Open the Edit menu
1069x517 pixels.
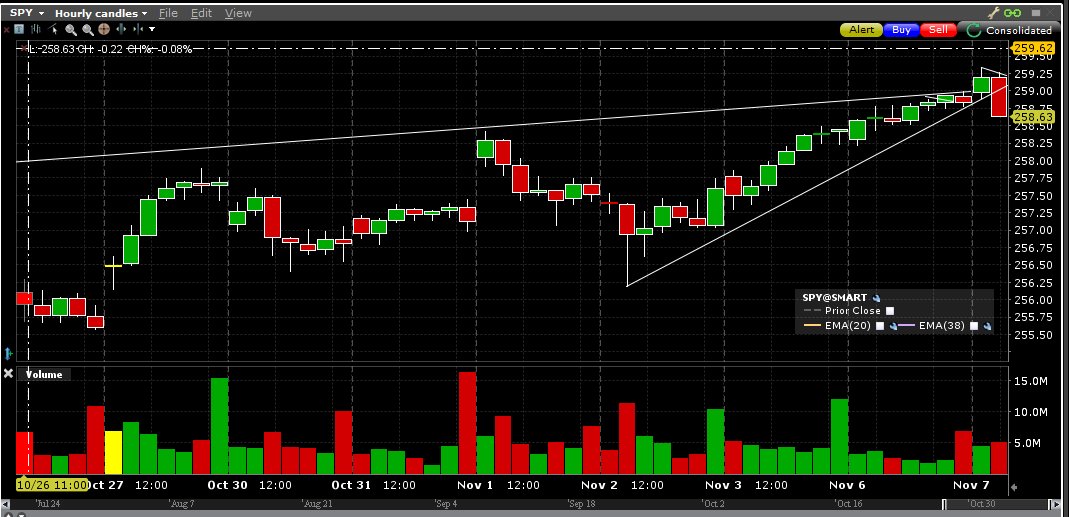click(x=201, y=13)
